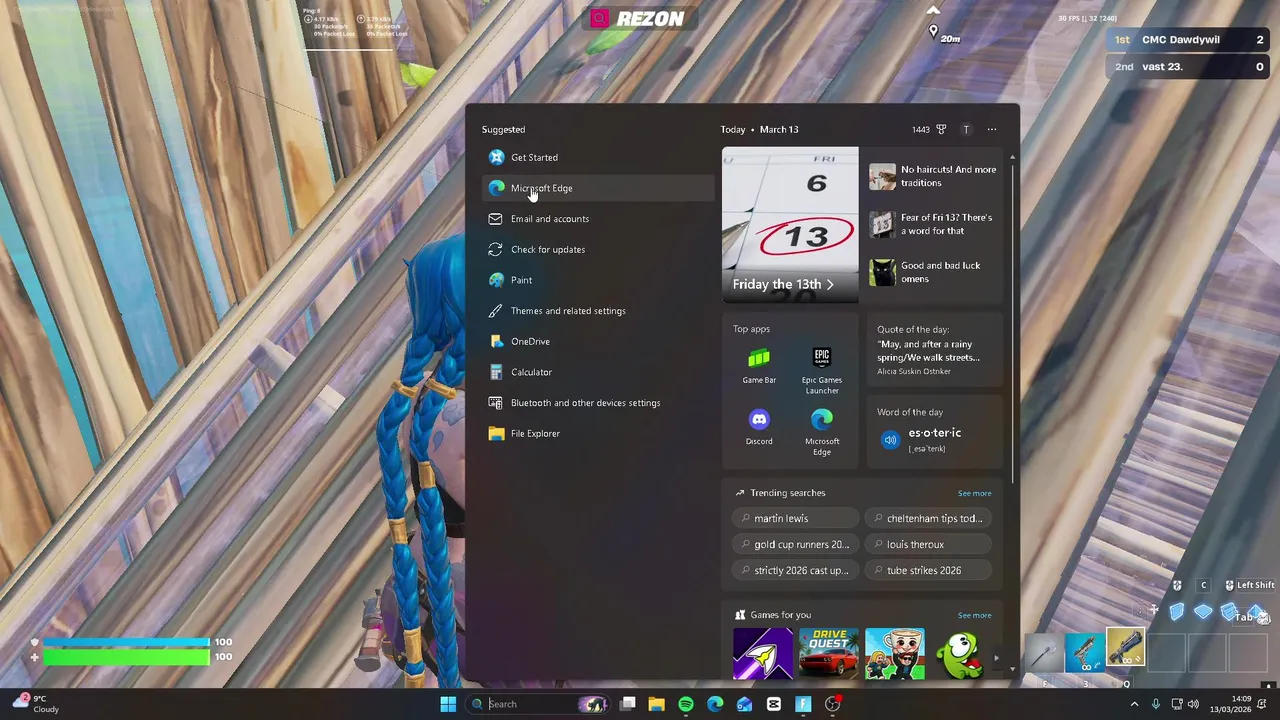
Task: Open File Explorer from the Suggested list
Action: point(598,433)
